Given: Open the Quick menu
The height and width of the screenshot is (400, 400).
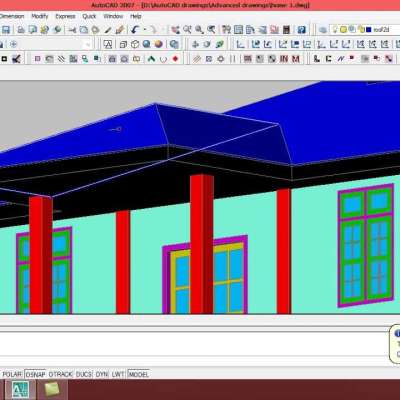Looking at the screenshot, I should click(89, 16).
